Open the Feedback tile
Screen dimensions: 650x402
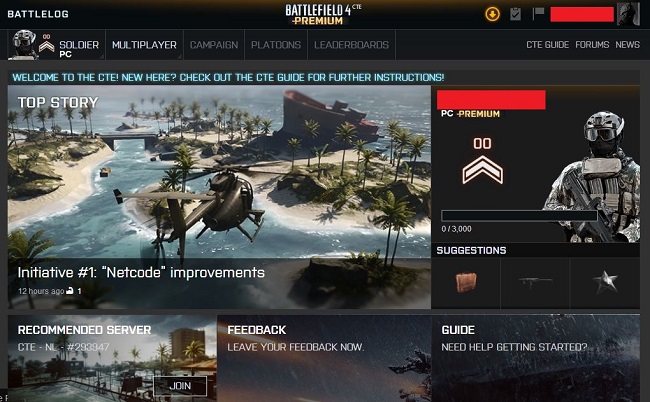tap(324, 358)
